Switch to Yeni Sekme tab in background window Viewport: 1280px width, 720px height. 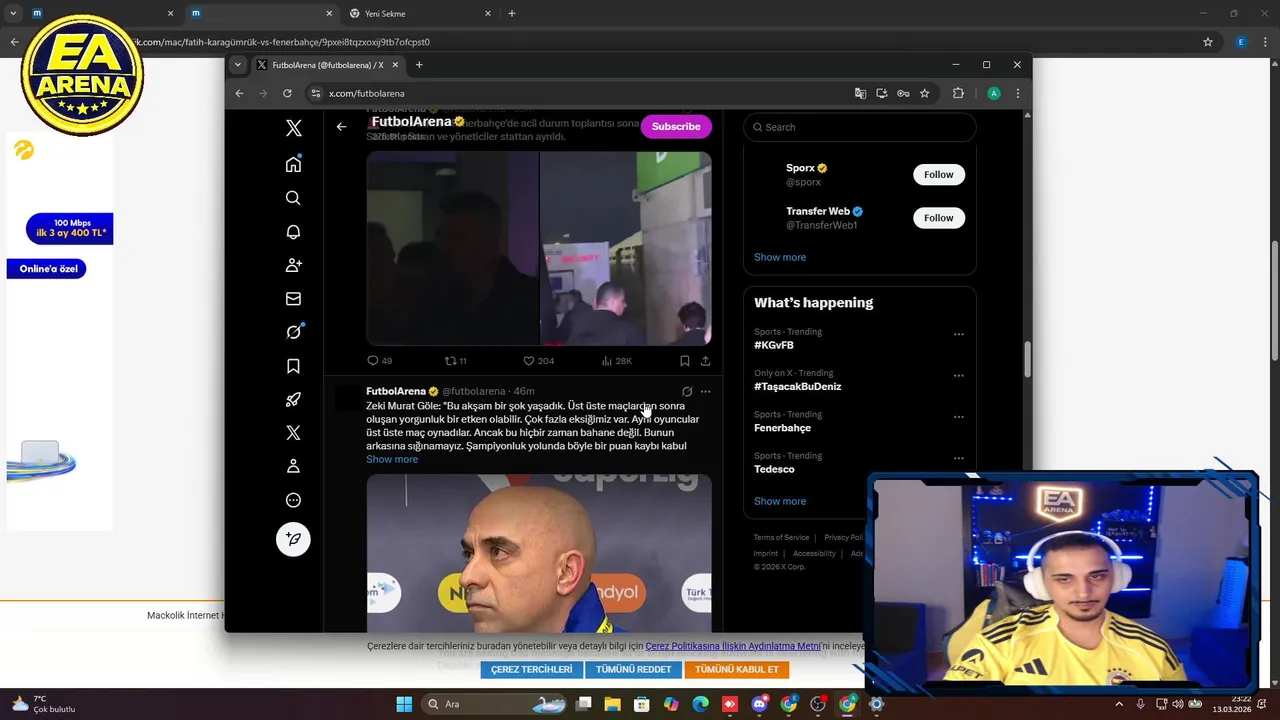tap(420, 14)
